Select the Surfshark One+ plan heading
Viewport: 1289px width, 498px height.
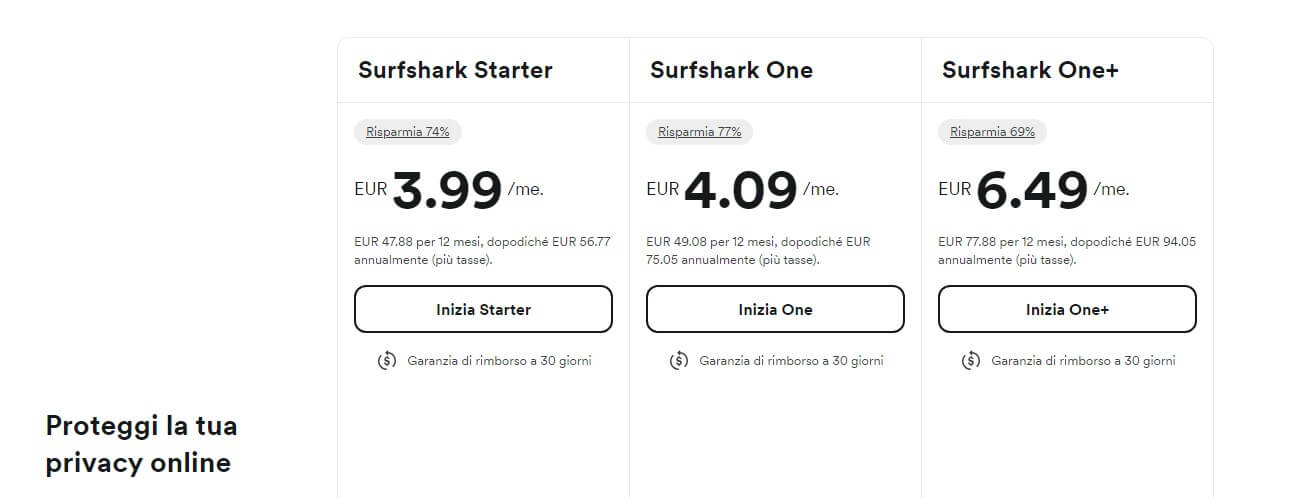(x=1030, y=70)
